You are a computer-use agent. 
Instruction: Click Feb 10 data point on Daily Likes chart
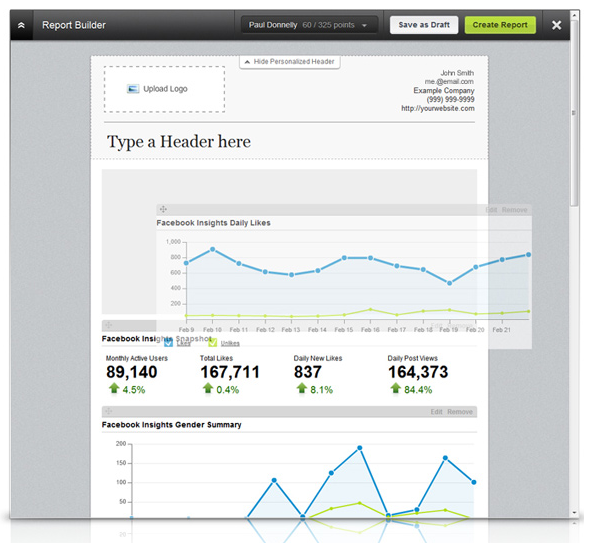click(212, 250)
